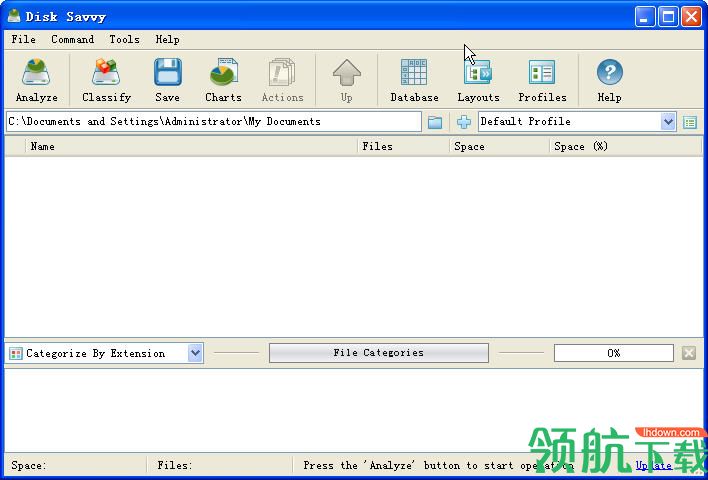Maximize the Disk Savvy window
The image size is (708, 480).
click(x=668, y=17)
